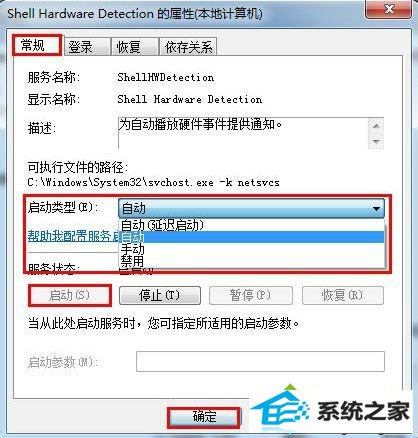This screenshot has height=438, width=418.
Task: Switch to the 登录 tab
Action: tap(86, 46)
